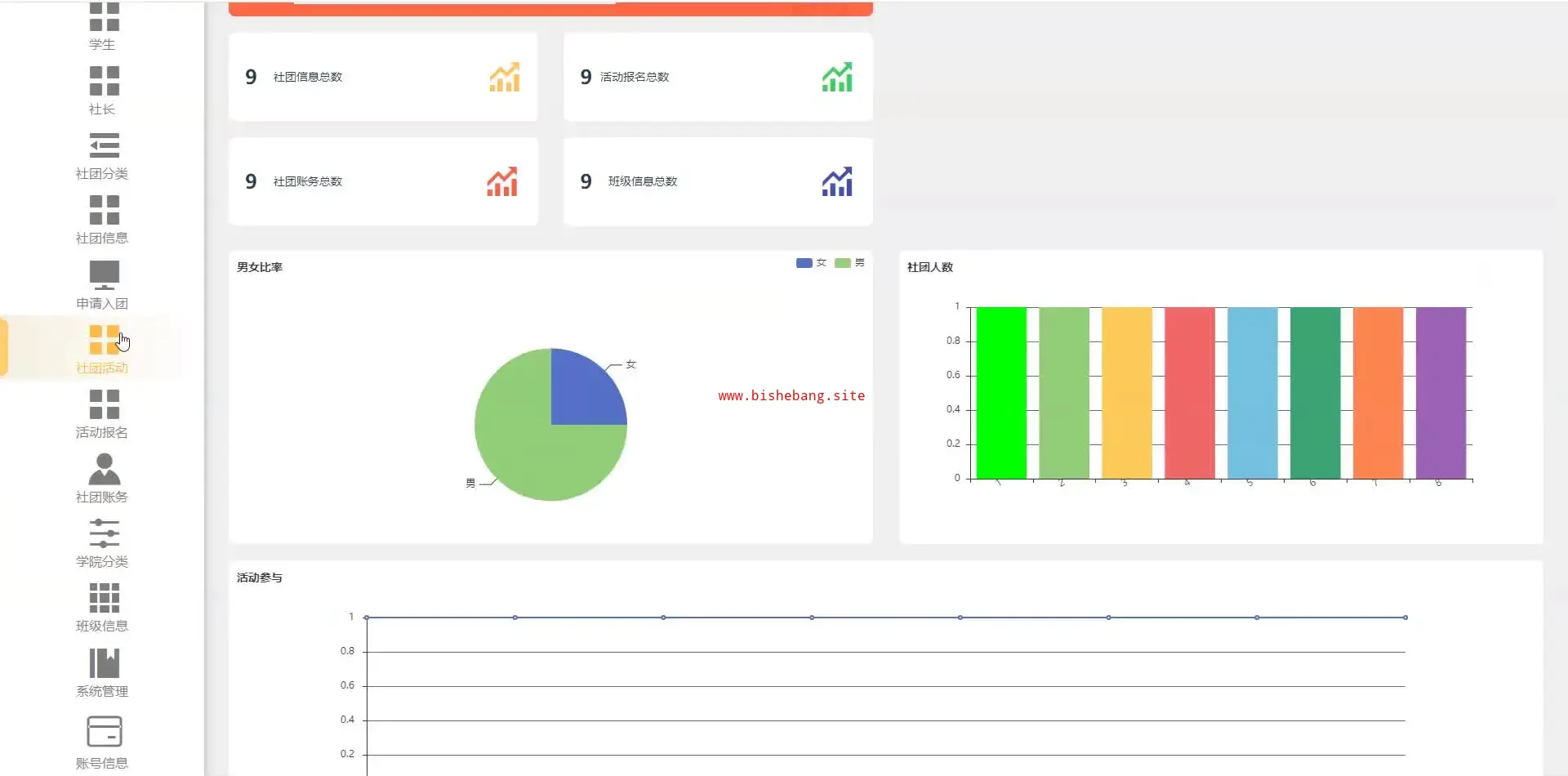
Task: Click the green chart icon for 活动报名总数
Action: [836, 78]
